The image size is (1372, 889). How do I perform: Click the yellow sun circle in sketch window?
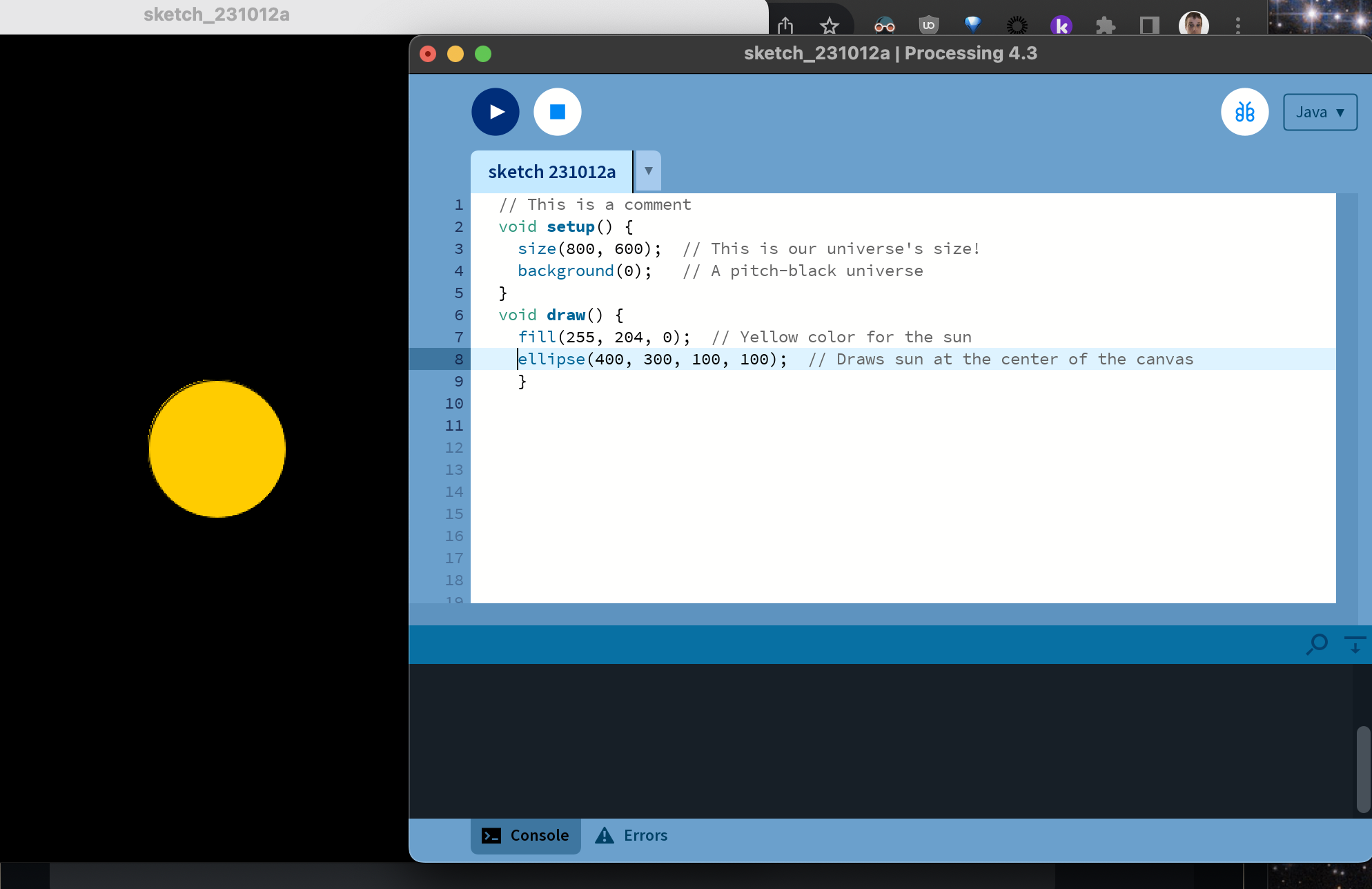click(x=217, y=449)
